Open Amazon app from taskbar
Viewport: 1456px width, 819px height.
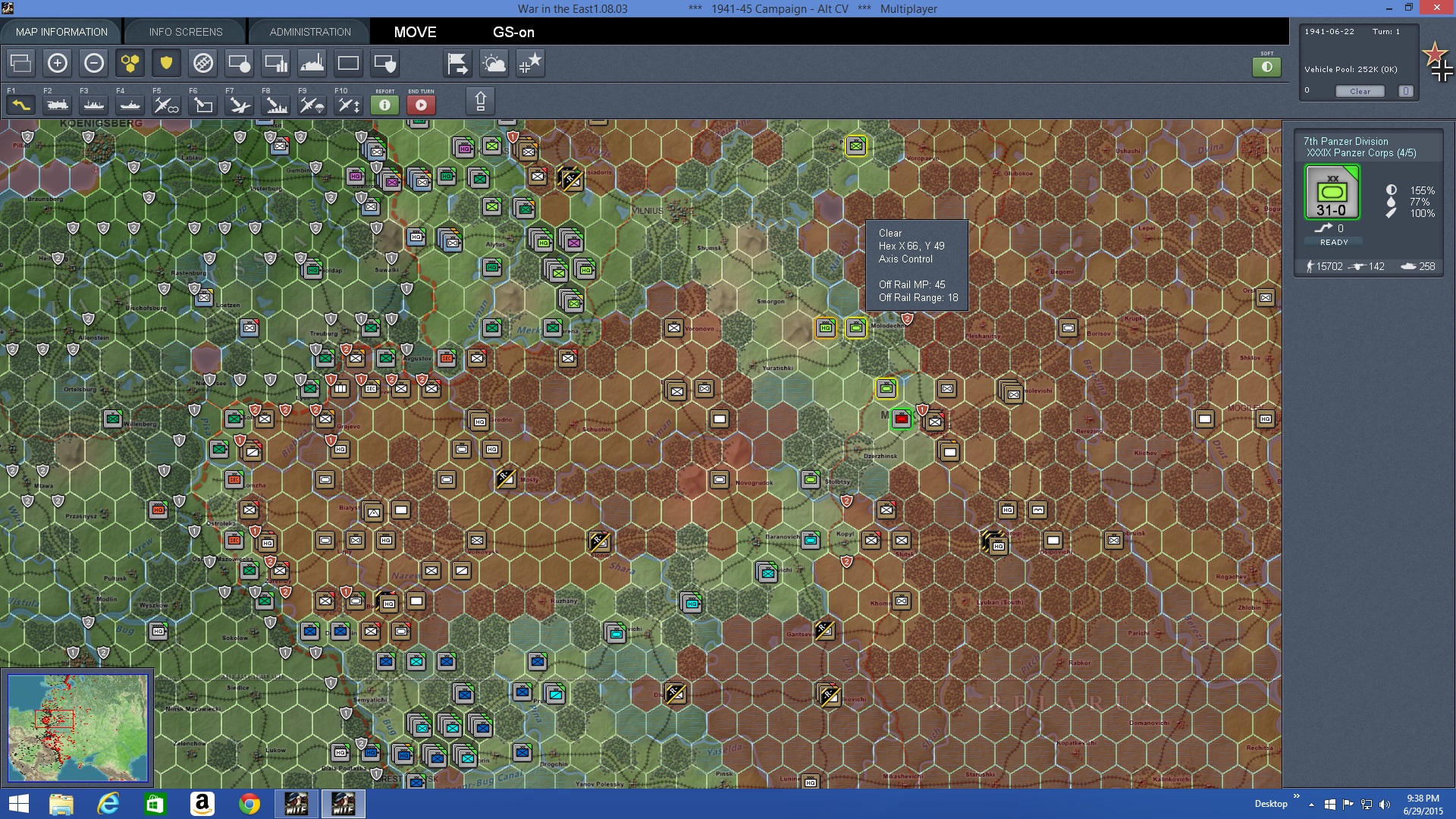click(x=202, y=804)
